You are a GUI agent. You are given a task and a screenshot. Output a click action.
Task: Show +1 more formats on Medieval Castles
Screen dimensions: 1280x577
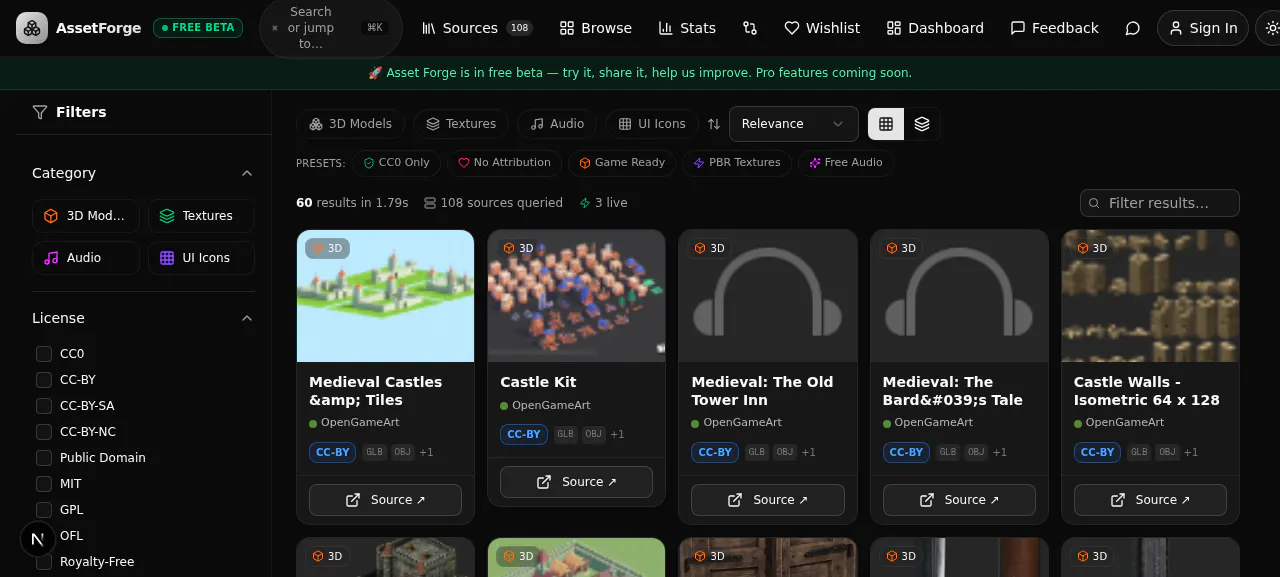pos(426,452)
